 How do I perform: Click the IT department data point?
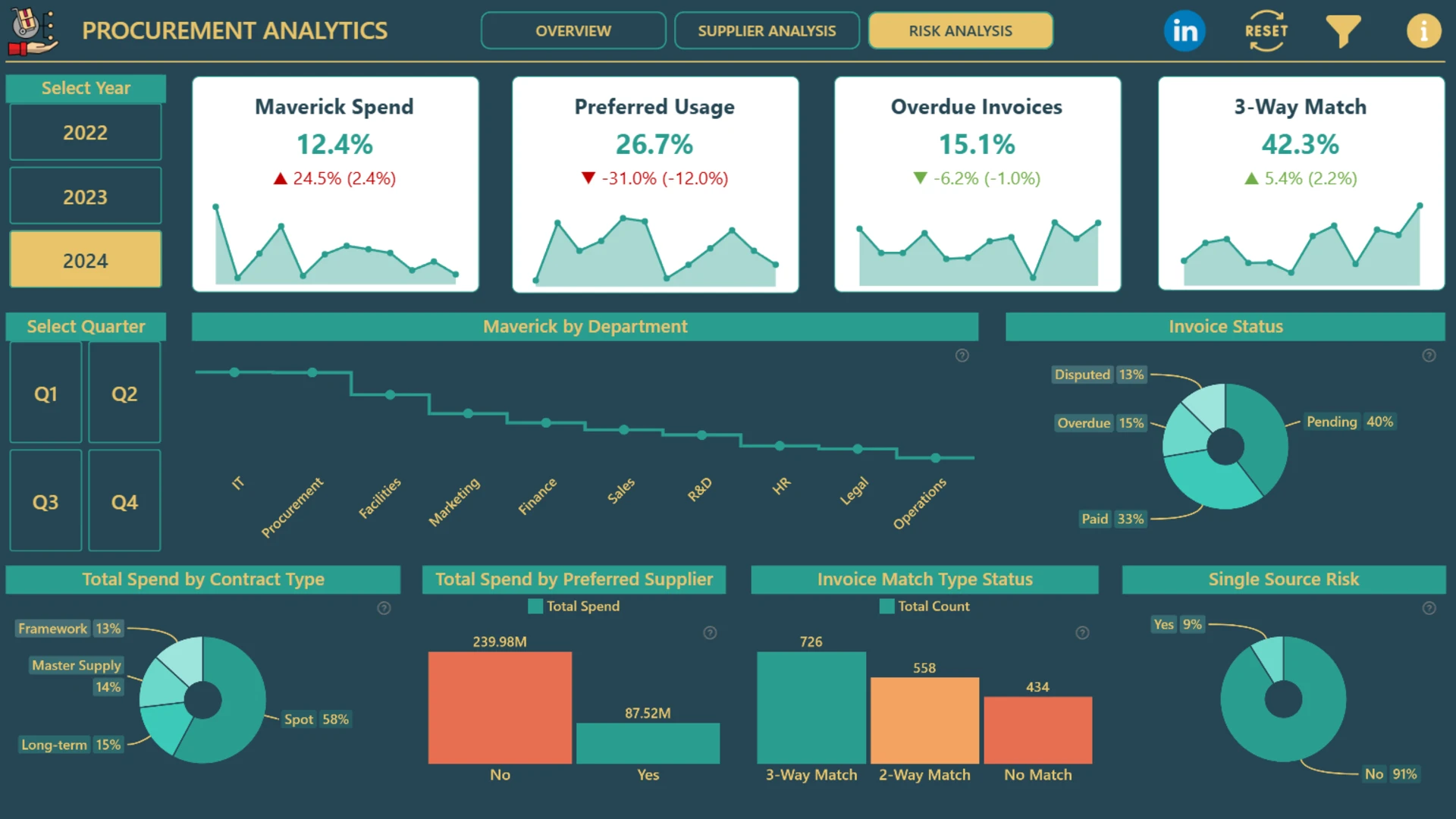click(x=234, y=372)
